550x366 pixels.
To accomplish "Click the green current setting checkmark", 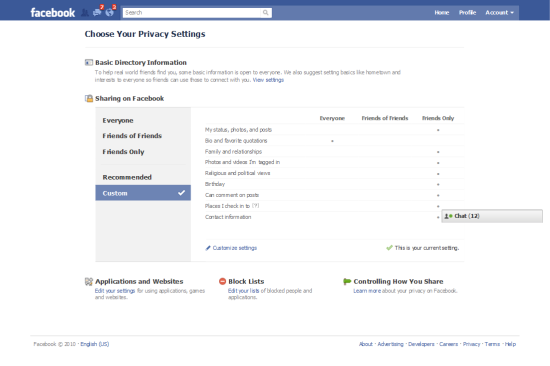I will click(x=389, y=248).
